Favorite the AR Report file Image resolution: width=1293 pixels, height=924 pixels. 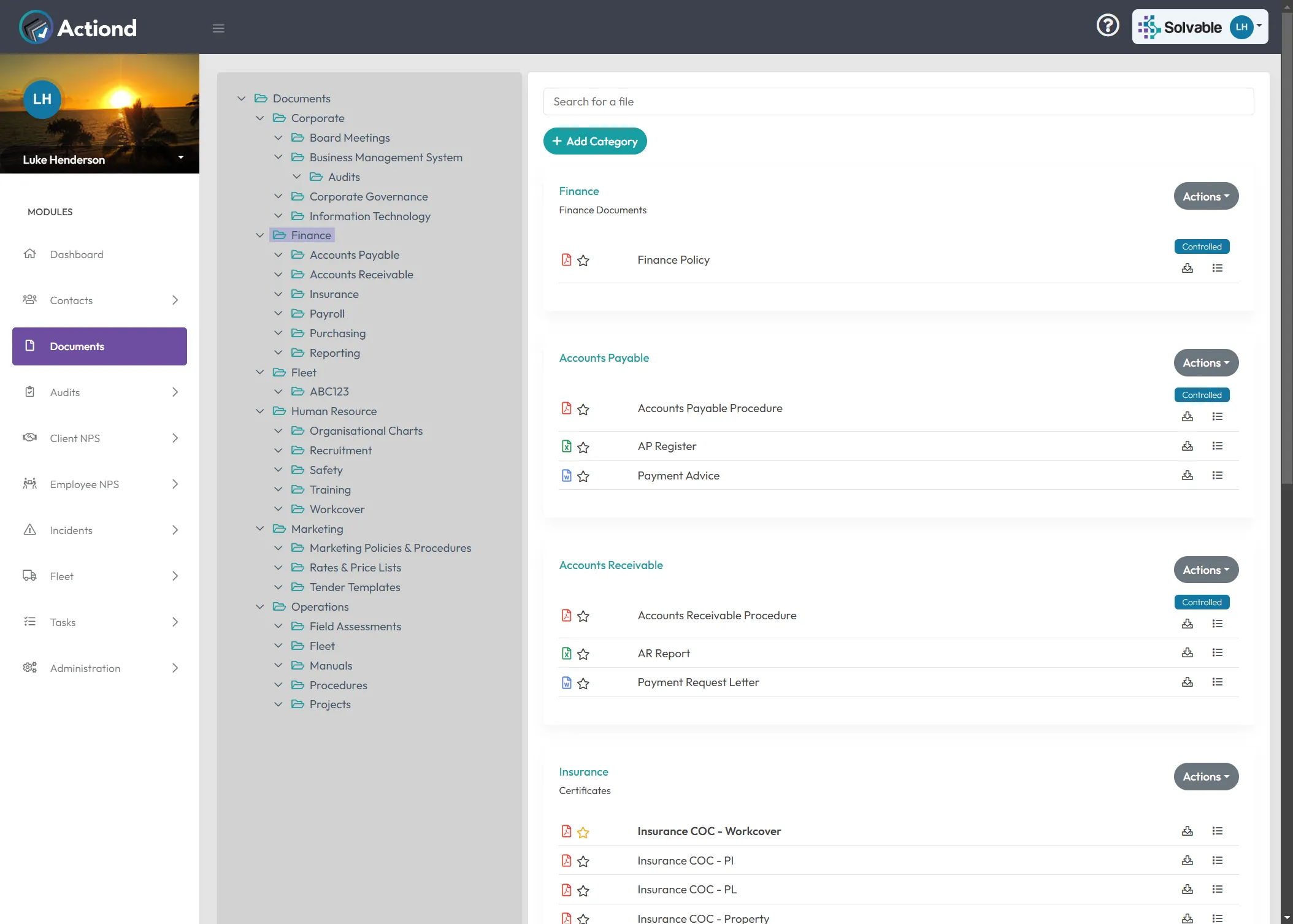coord(583,654)
